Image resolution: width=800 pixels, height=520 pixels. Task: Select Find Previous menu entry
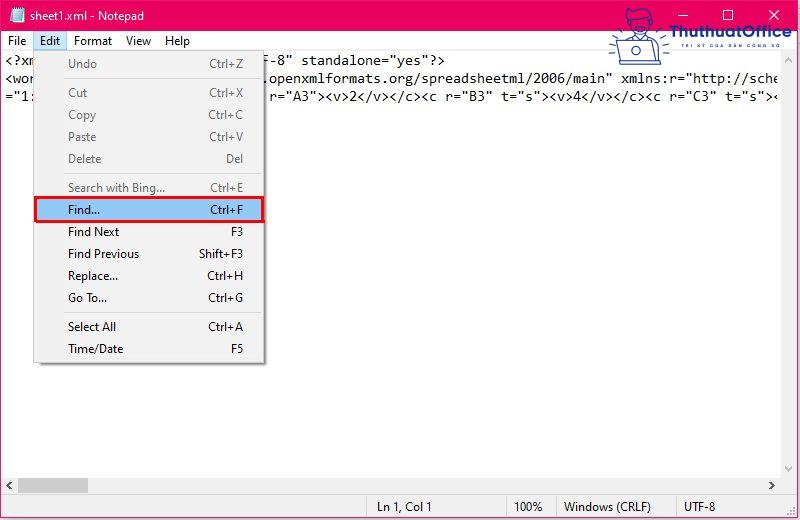(x=149, y=254)
